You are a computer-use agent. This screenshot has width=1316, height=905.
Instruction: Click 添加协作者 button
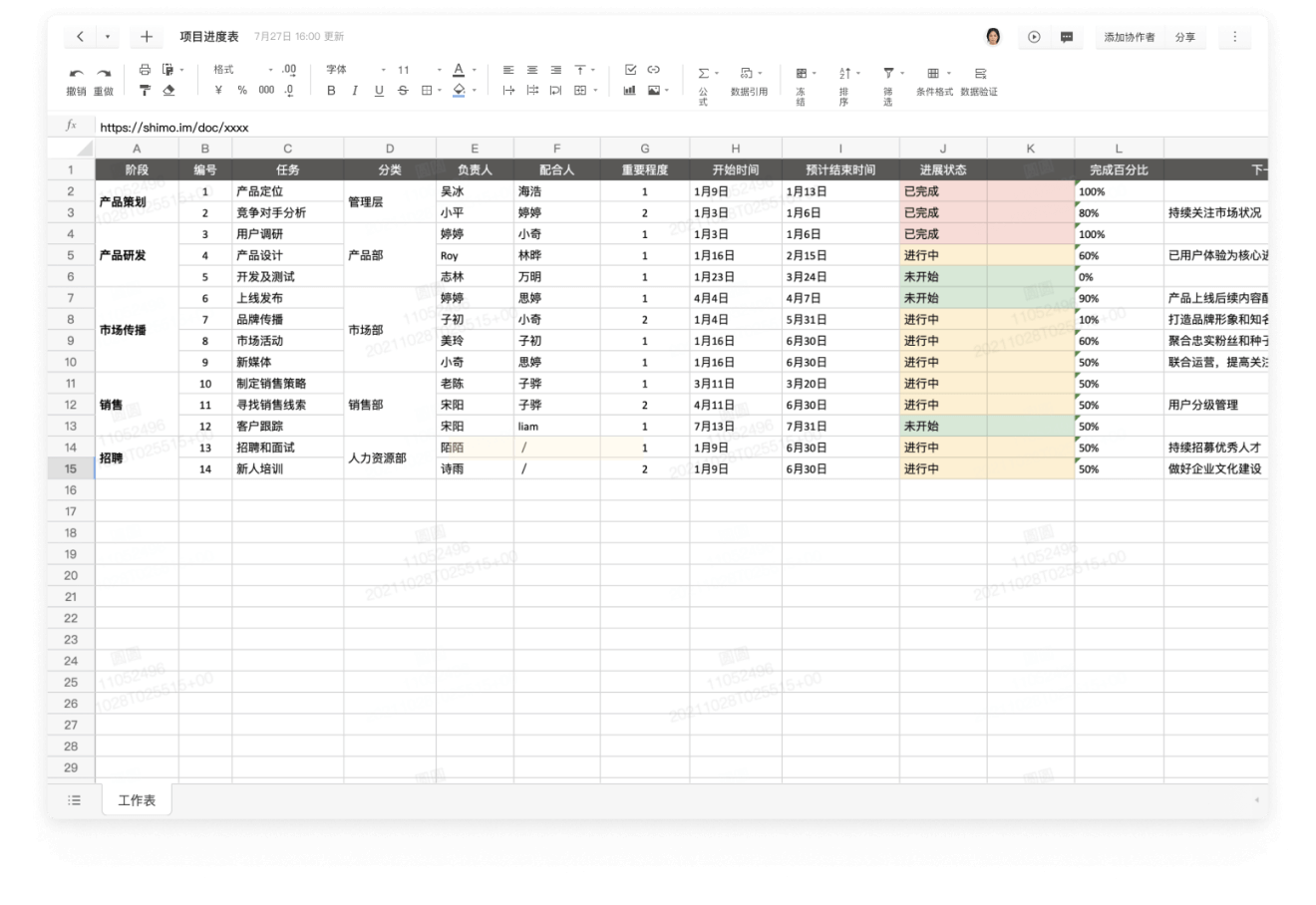[1130, 37]
